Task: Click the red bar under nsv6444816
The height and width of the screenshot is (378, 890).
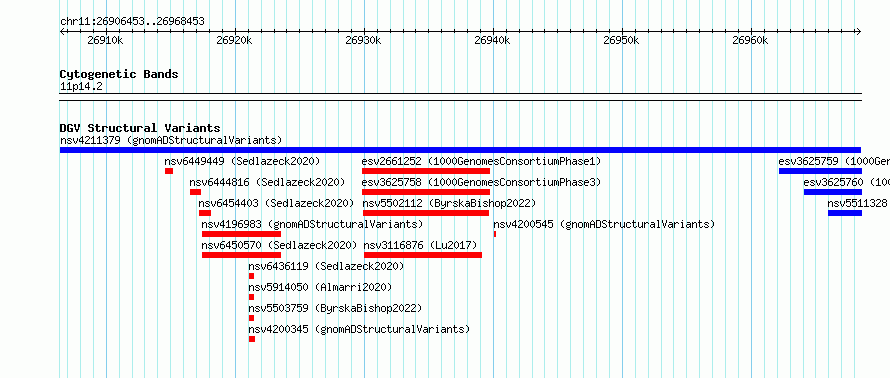Action: click(x=195, y=192)
